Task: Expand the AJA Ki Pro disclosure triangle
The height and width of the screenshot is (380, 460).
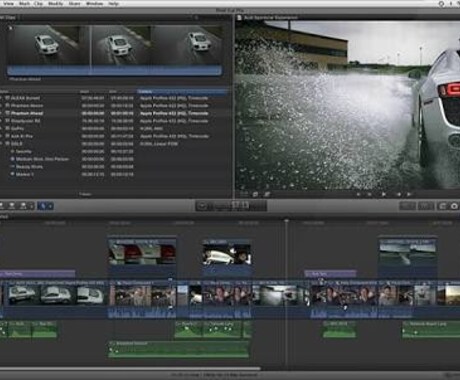Action: (1, 136)
